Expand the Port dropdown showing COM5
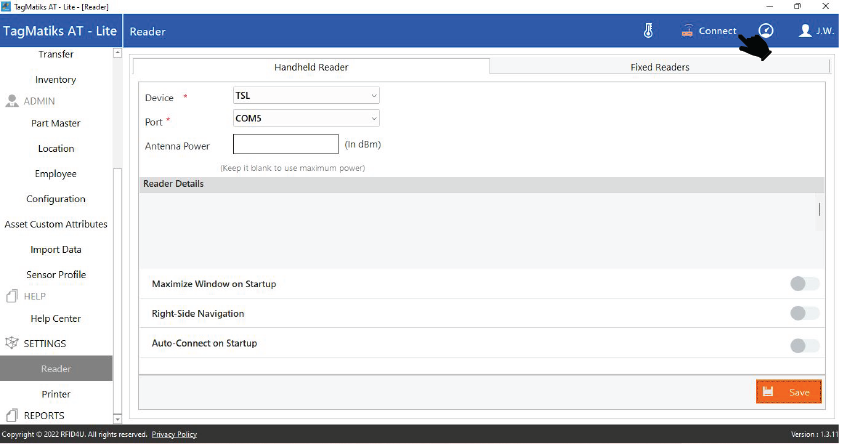The width and height of the screenshot is (842, 444). click(x=306, y=118)
